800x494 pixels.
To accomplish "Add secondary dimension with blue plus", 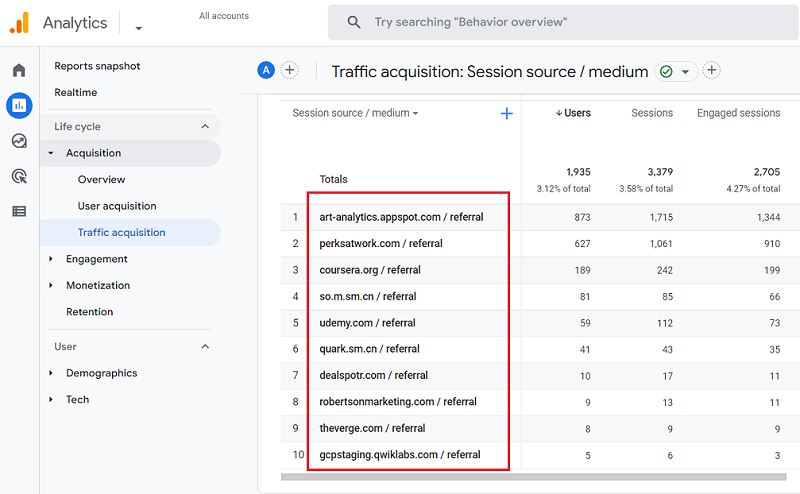I will coord(507,113).
